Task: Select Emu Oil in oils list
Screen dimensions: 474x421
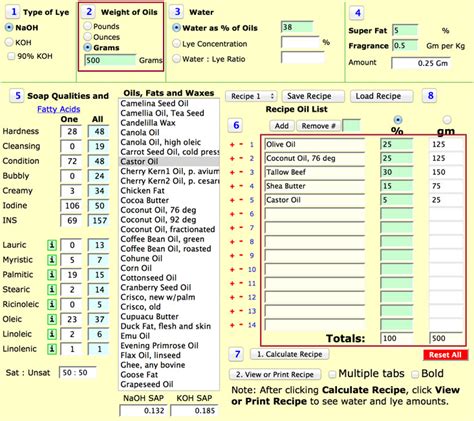Action: pyautogui.click(x=169, y=336)
